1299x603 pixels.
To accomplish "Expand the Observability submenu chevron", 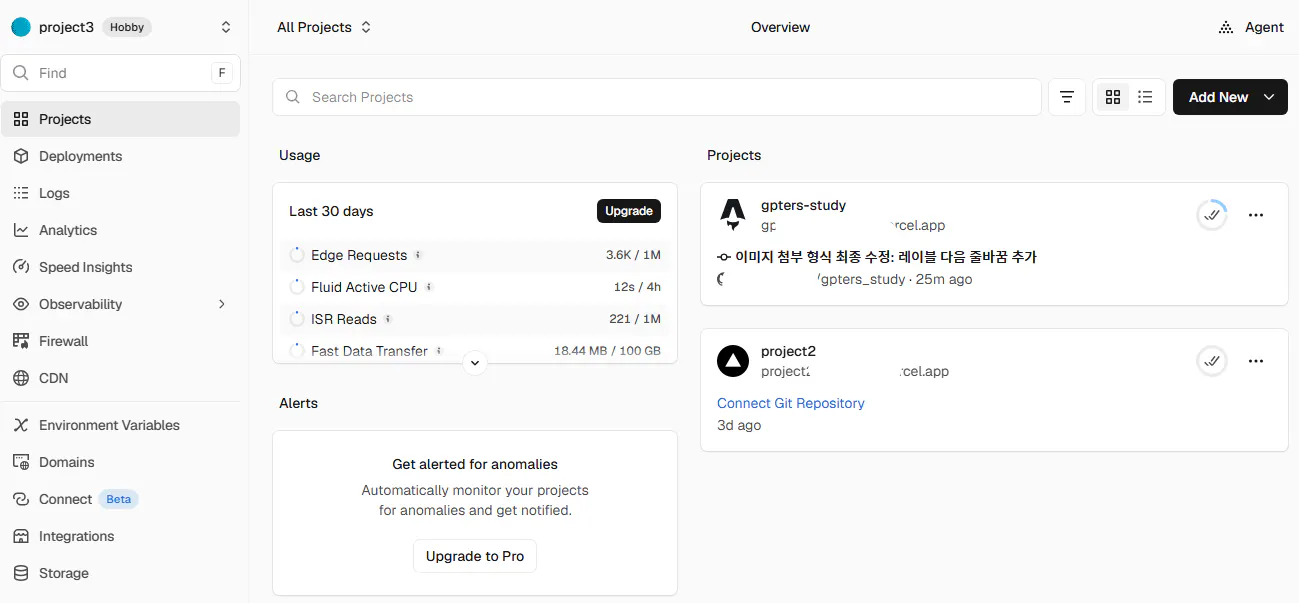I will tap(222, 304).
